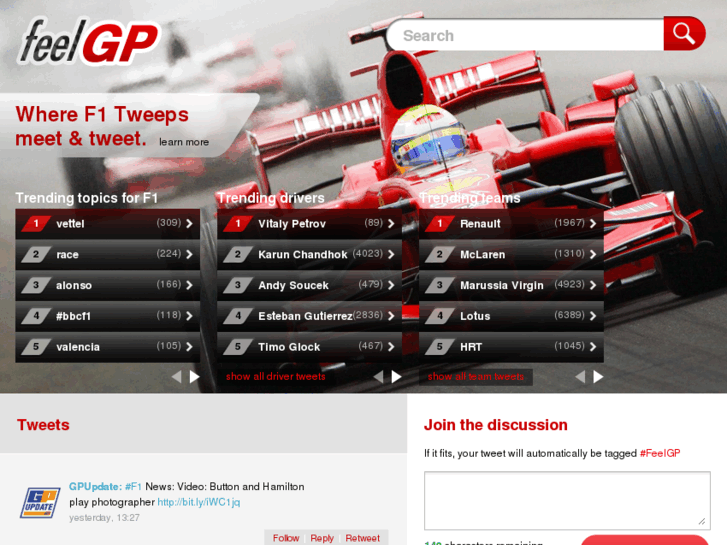Open the chevron next to Esteban Gutierrez
The width and height of the screenshot is (727, 545).
click(391, 316)
